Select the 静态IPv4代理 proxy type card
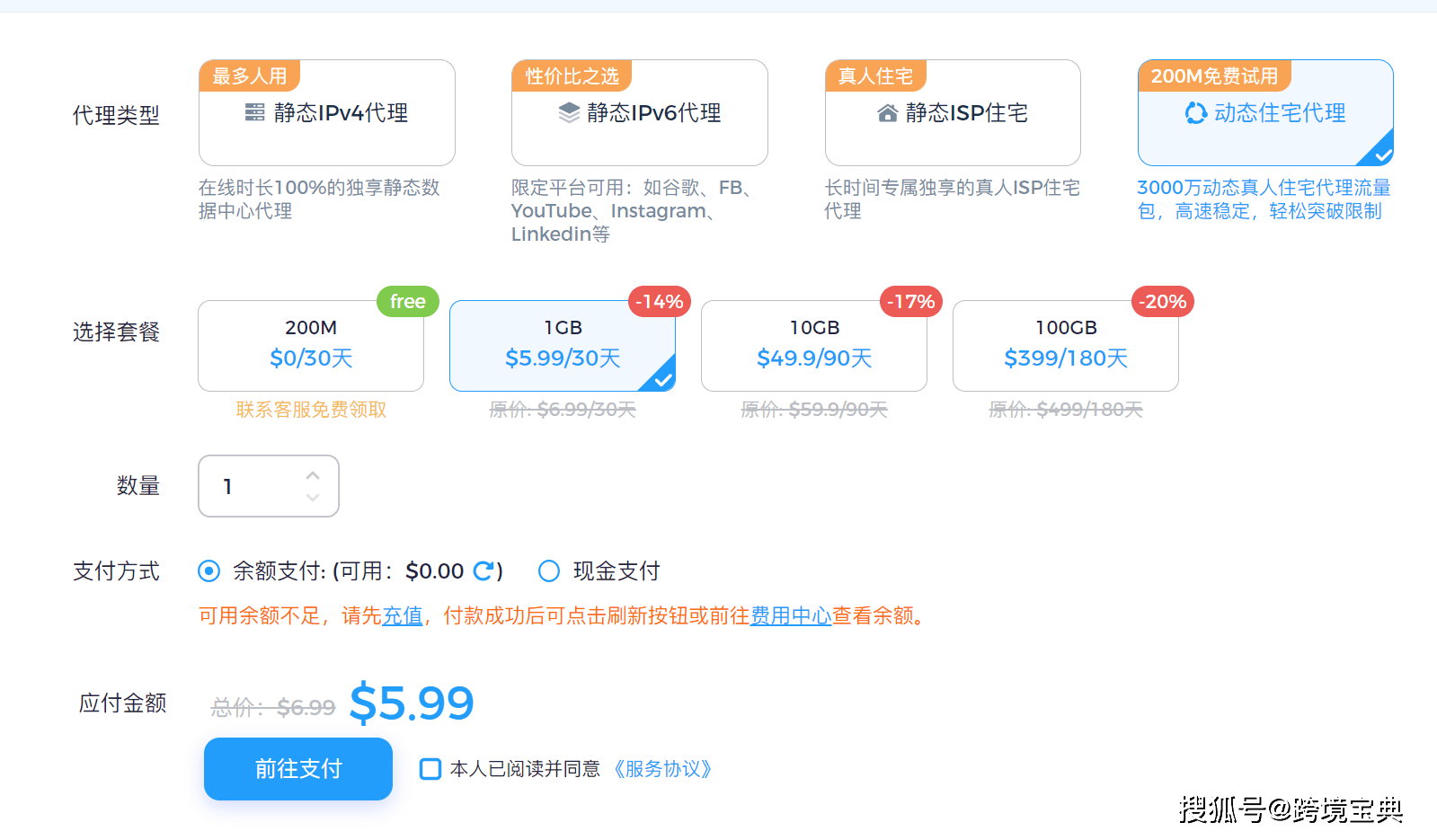Screen dimensions: 1437x840 pyautogui.click(x=326, y=113)
